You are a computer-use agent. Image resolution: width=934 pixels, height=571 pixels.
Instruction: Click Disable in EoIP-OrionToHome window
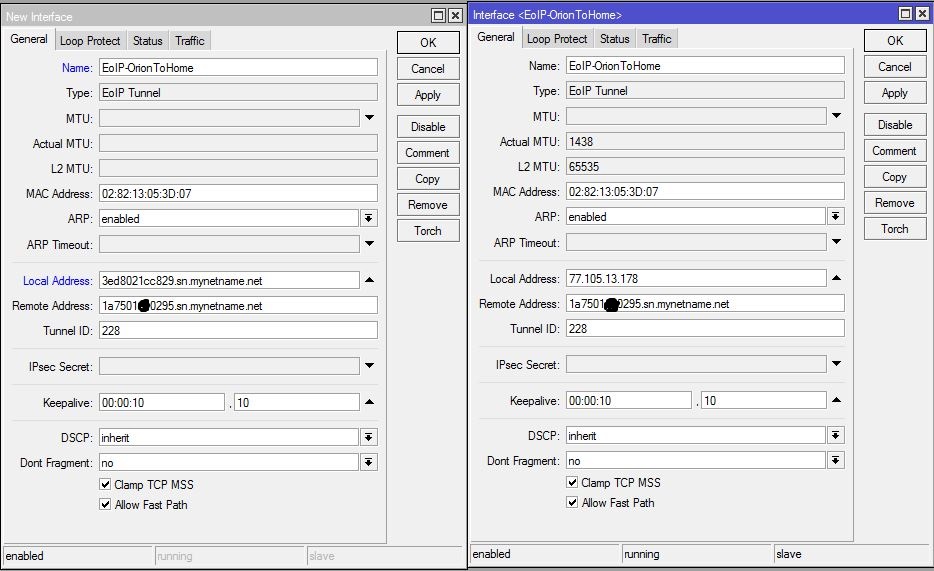(895, 125)
